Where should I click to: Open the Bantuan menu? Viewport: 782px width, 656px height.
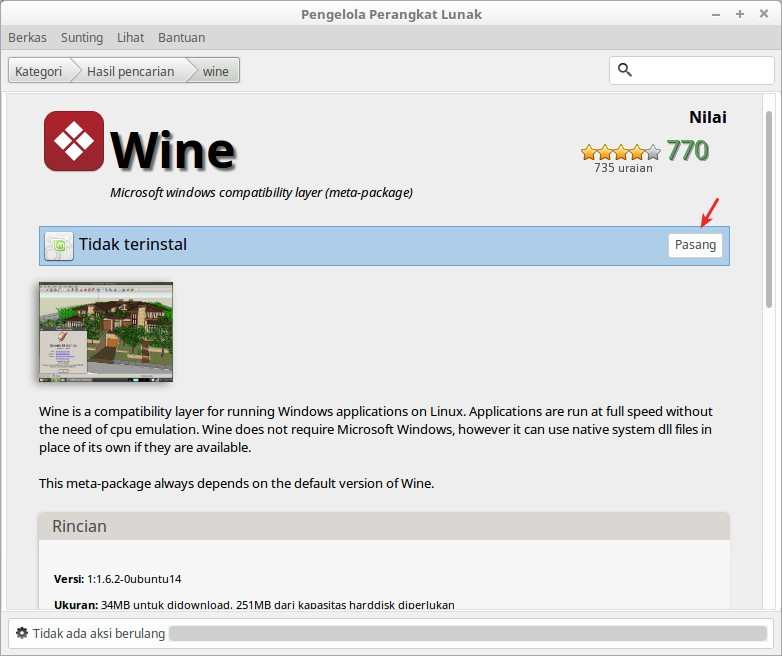coord(182,37)
